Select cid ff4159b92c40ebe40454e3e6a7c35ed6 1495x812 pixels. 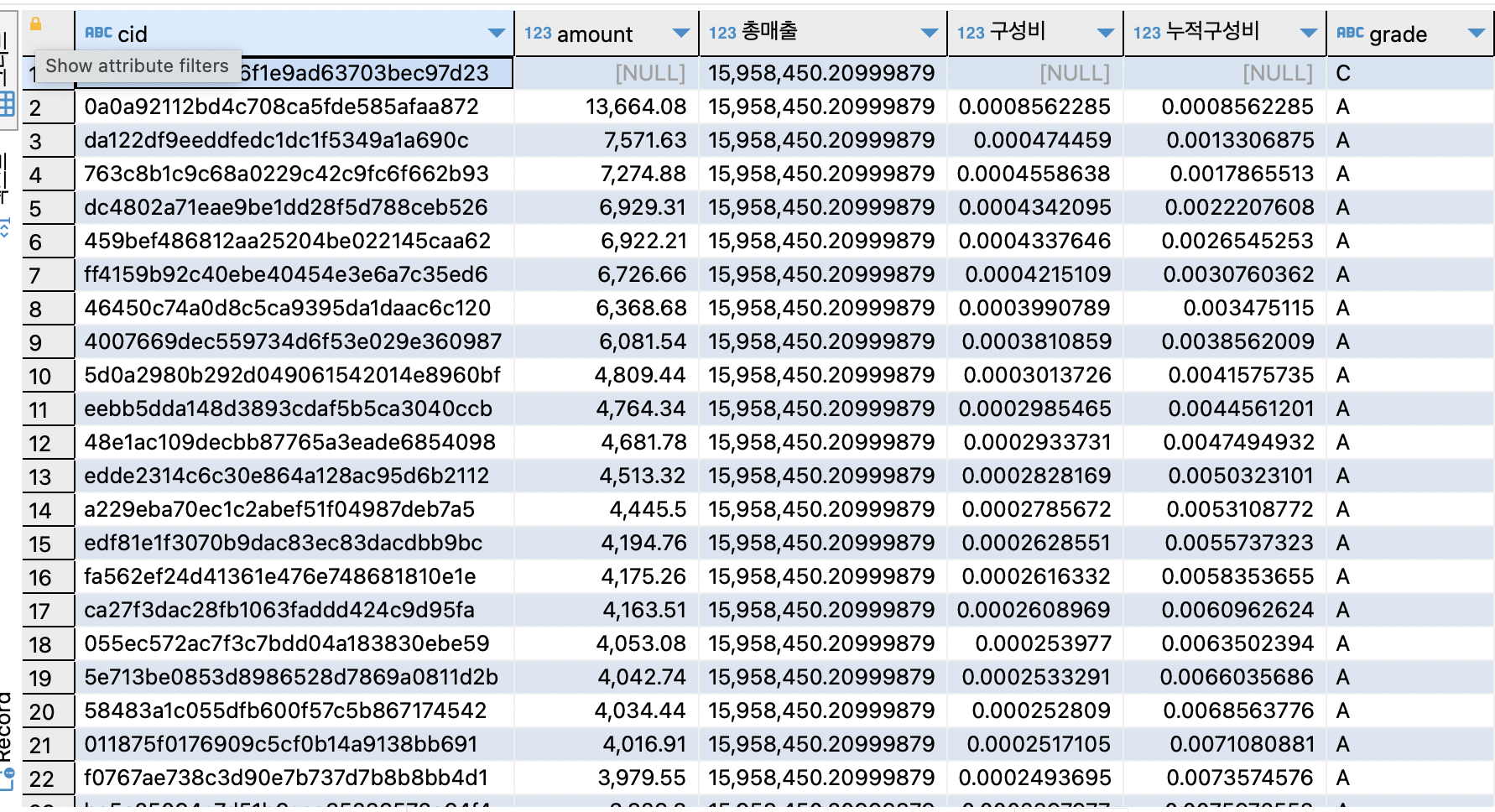point(294,274)
